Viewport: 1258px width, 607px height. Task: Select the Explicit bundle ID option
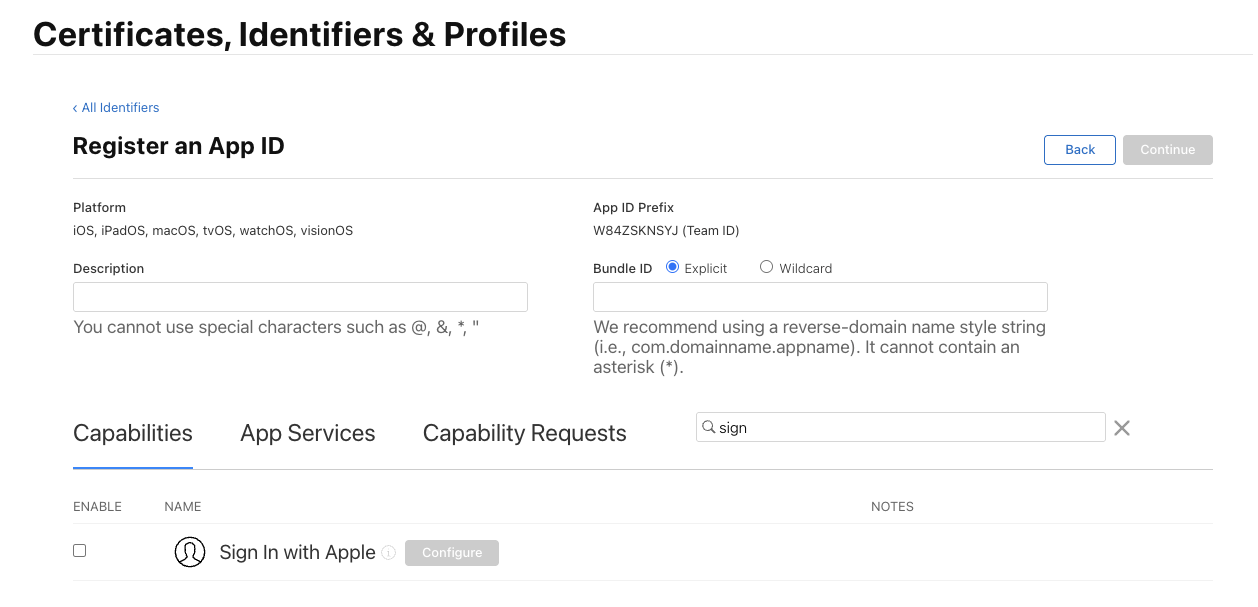(x=673, y=267)
